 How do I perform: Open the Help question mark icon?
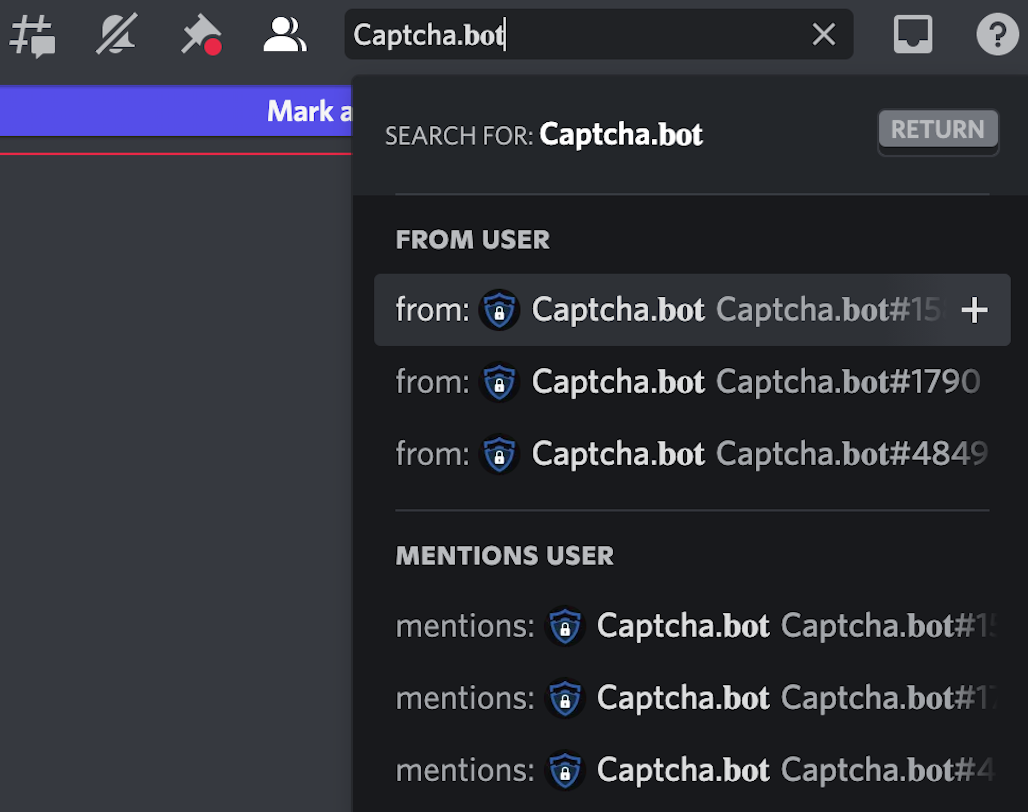pos(996,35)
